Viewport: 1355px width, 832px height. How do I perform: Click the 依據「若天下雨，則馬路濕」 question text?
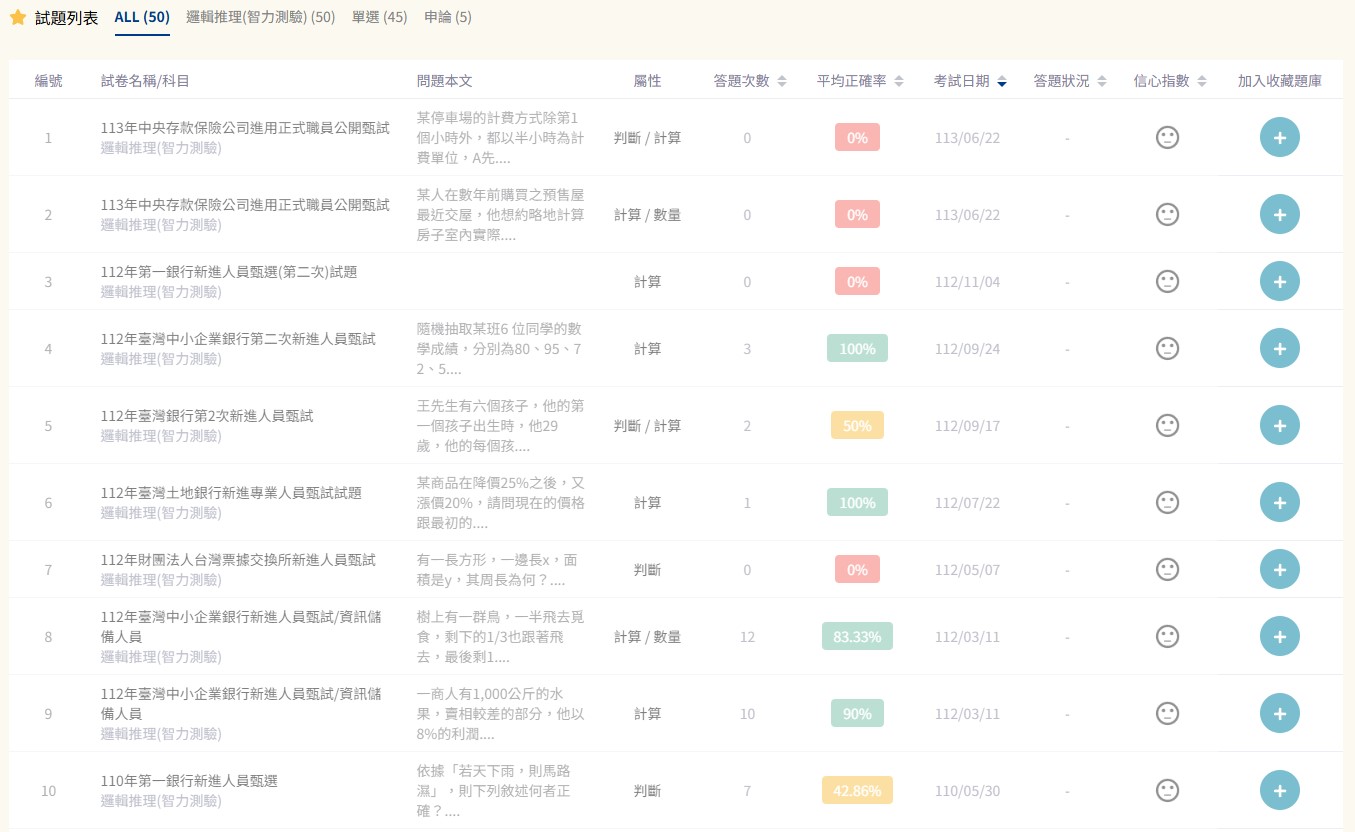[493, 791]
